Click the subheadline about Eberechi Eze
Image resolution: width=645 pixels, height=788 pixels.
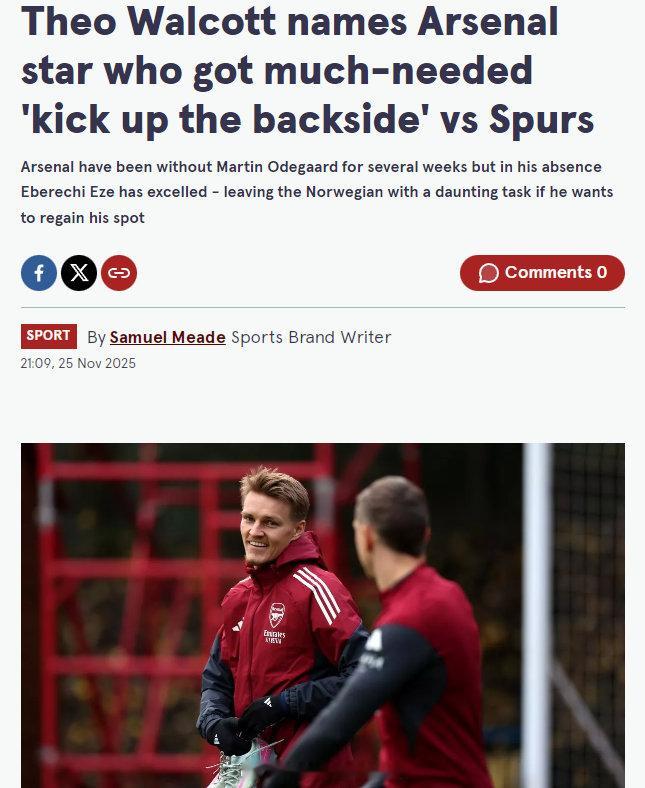317,192
